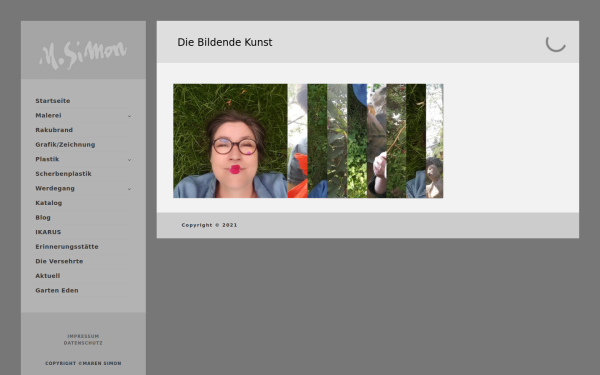The width and height of the screenshot is (600, 375).
Task: Click the Copyright ©Maren Simon sidebar text
Action: click(83, 363)
